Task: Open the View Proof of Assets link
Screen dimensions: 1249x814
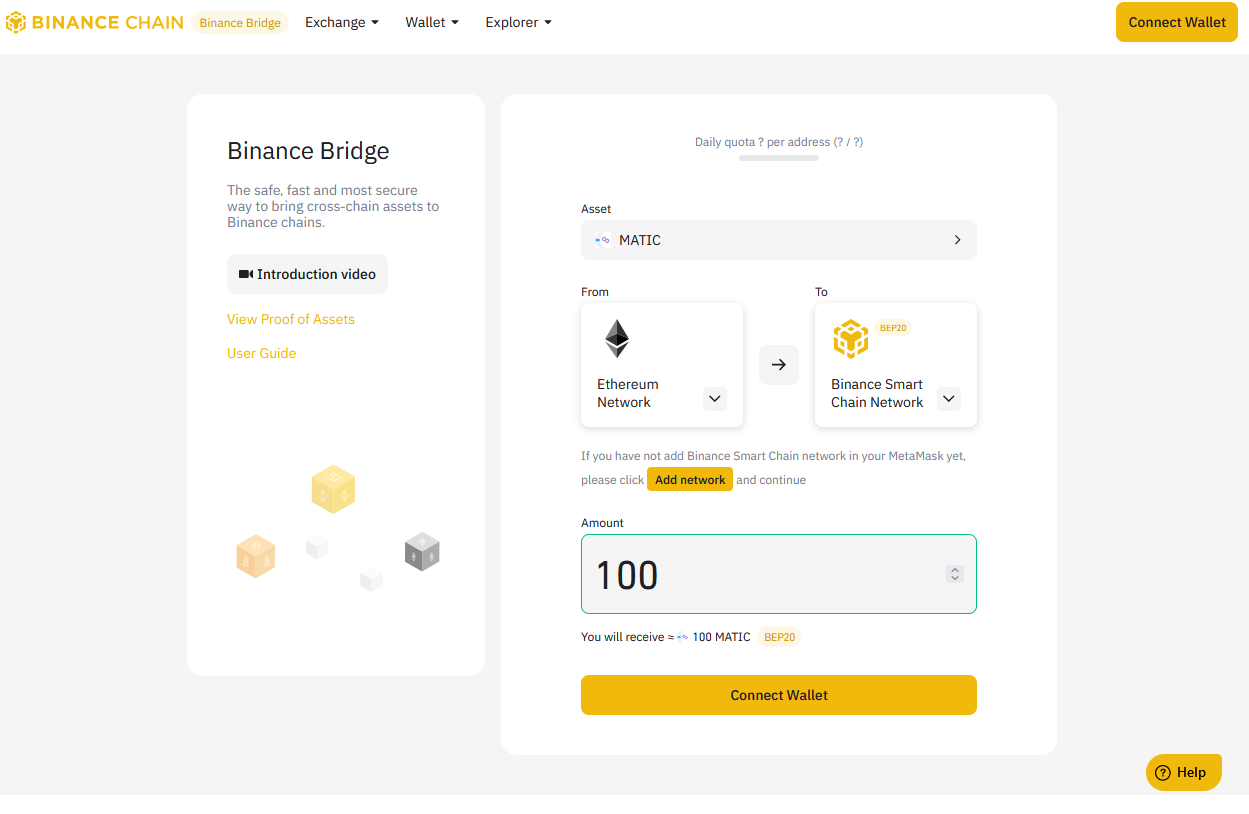Action: pyautogui.click(x=291, y=319)
